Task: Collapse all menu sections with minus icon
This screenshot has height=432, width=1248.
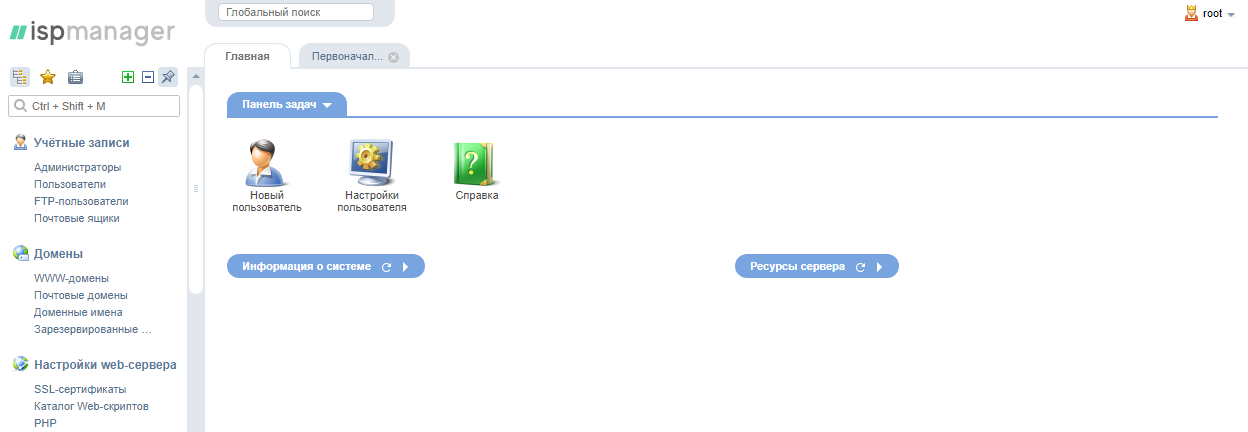Action: 147,77
